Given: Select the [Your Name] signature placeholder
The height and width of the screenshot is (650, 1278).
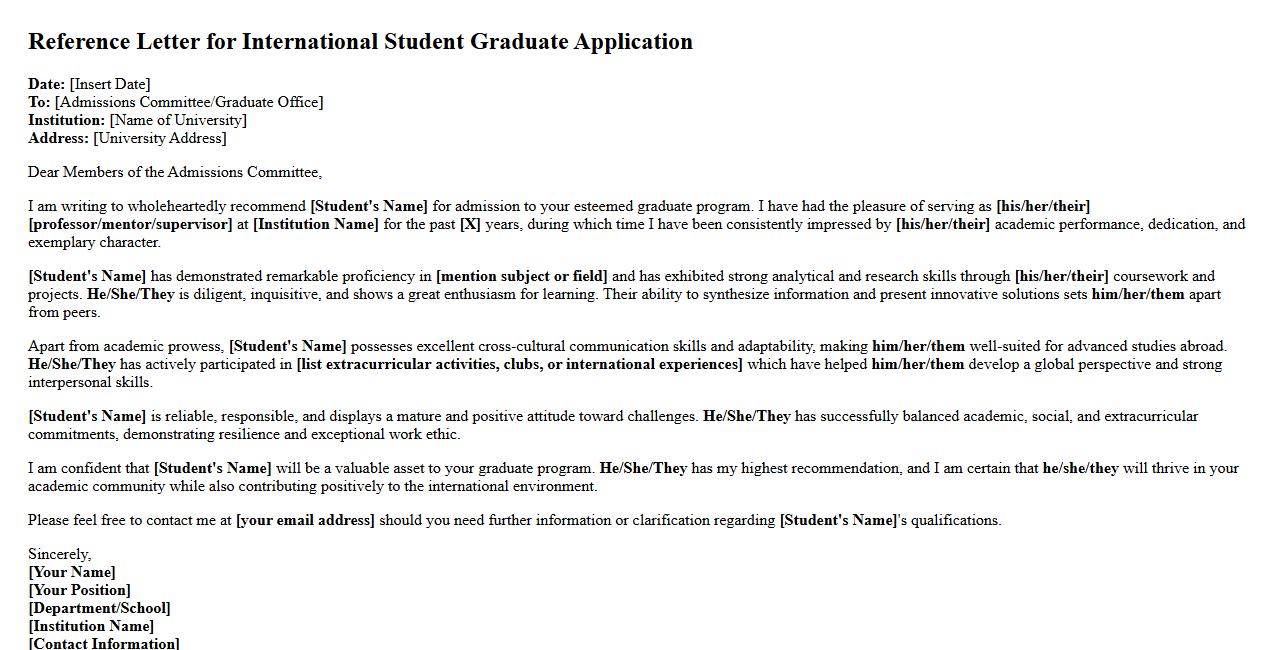Looking at the screenshot, I should click(x=72, y=572).
